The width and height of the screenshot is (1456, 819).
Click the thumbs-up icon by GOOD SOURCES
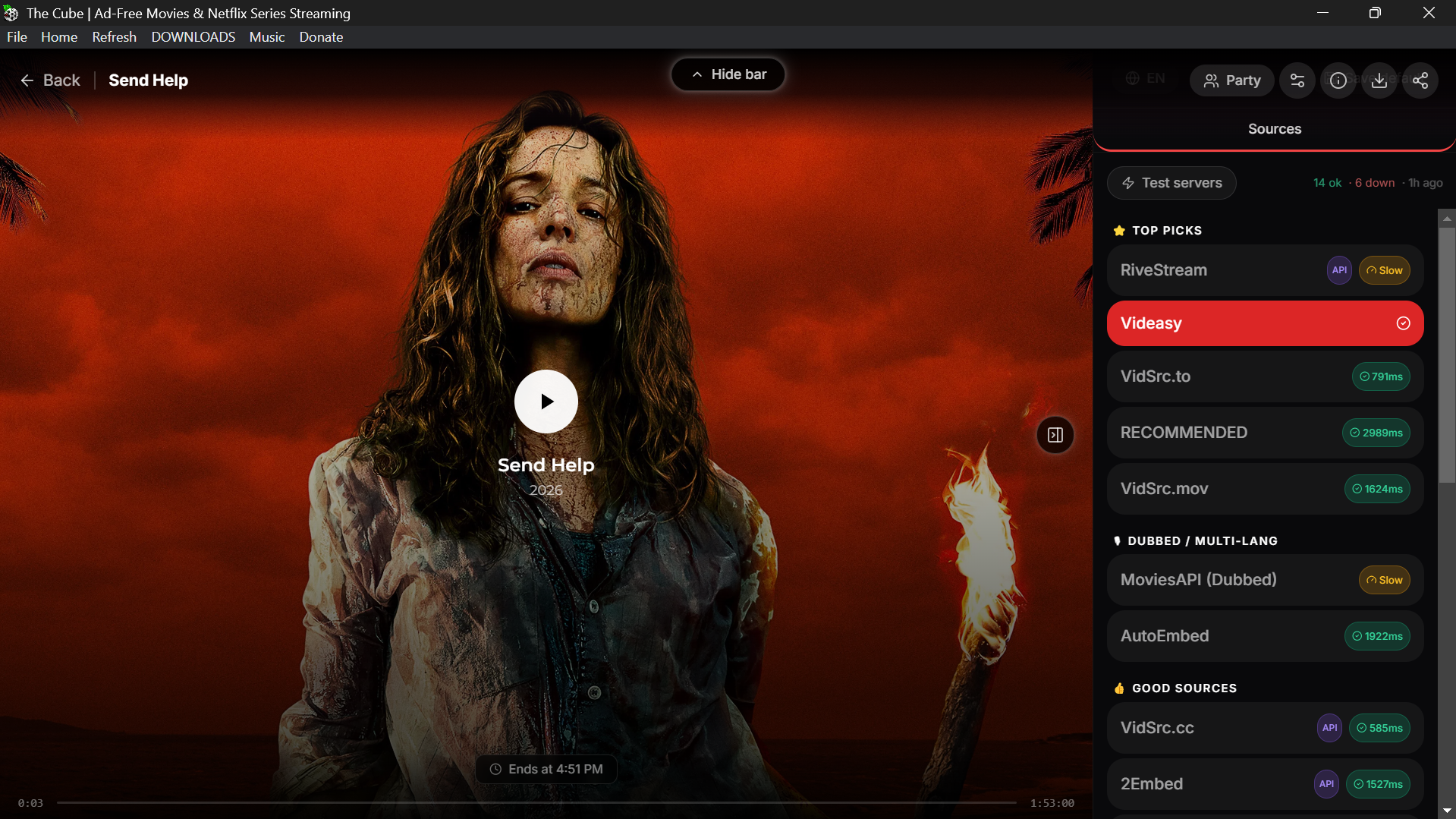click(1119, 688)
